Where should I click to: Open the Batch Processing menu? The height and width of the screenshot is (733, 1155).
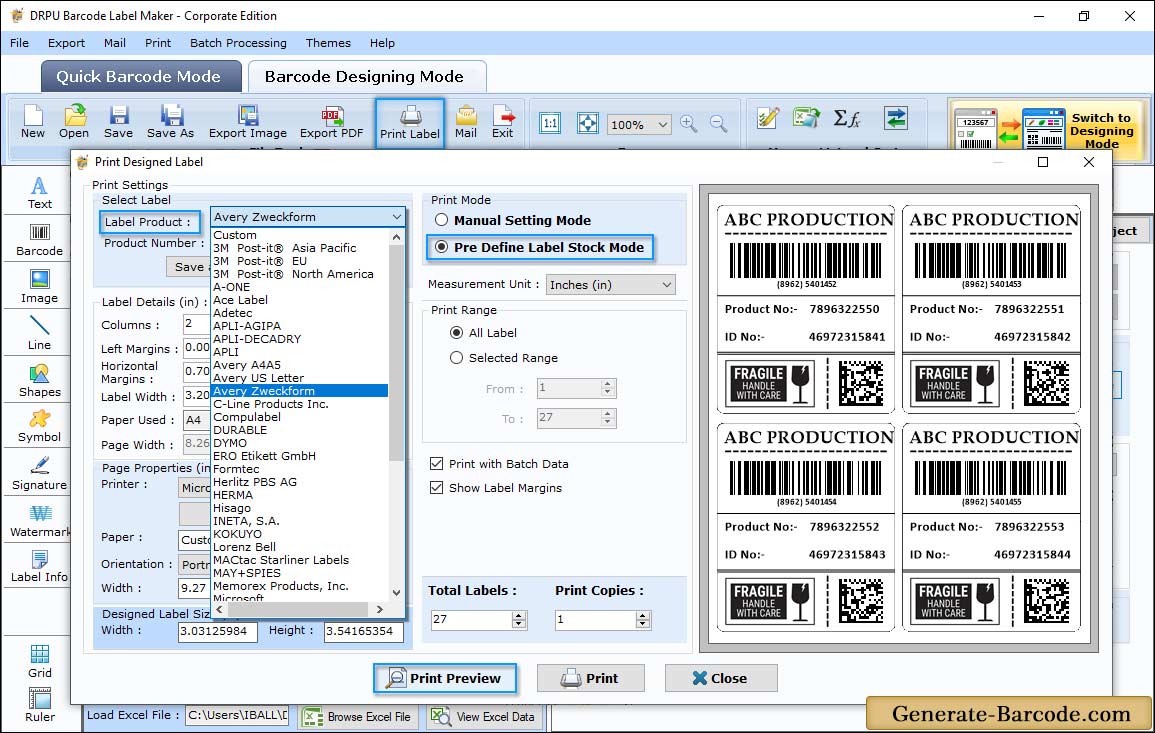238,43
